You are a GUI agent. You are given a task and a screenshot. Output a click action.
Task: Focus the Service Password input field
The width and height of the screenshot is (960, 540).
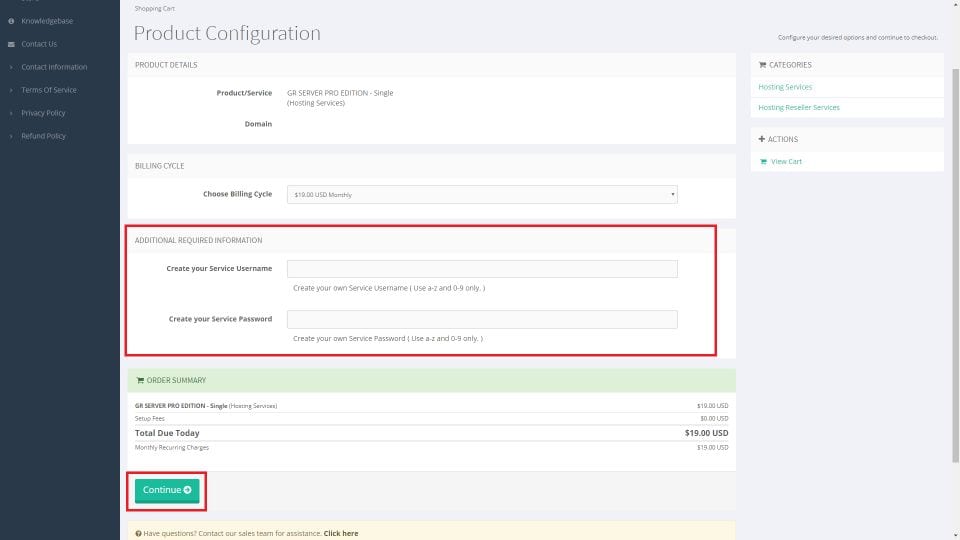482,319
